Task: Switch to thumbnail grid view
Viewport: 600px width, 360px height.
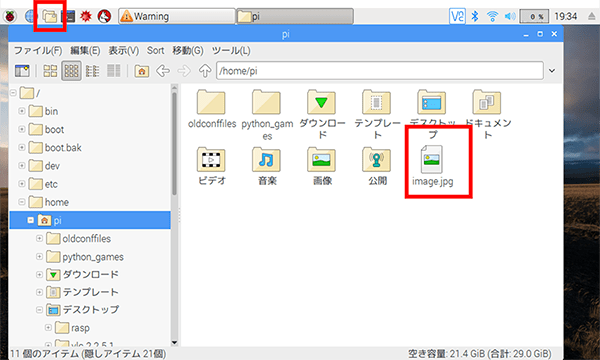Action: [x=72, y=71]
